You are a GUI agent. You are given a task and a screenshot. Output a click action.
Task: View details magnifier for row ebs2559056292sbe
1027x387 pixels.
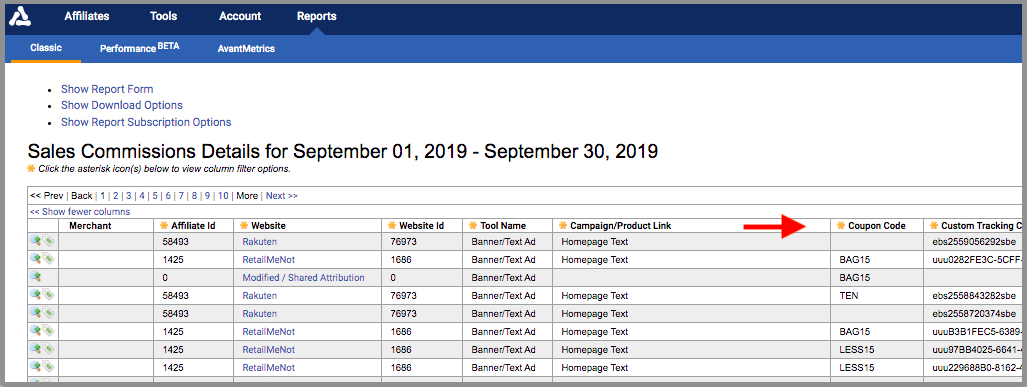(35, 241)
